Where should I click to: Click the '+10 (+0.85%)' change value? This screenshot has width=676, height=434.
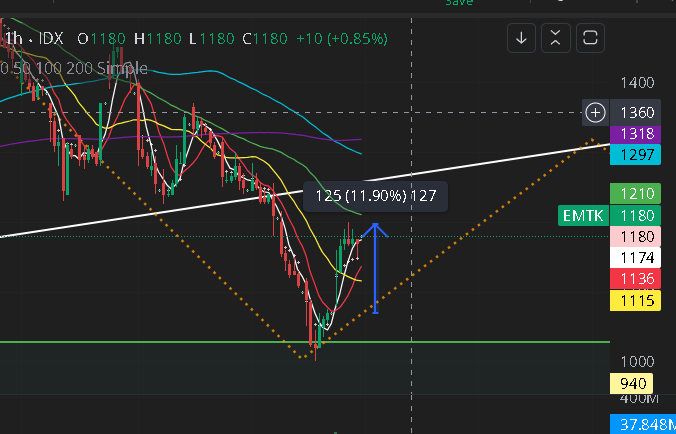pos(342,39)
